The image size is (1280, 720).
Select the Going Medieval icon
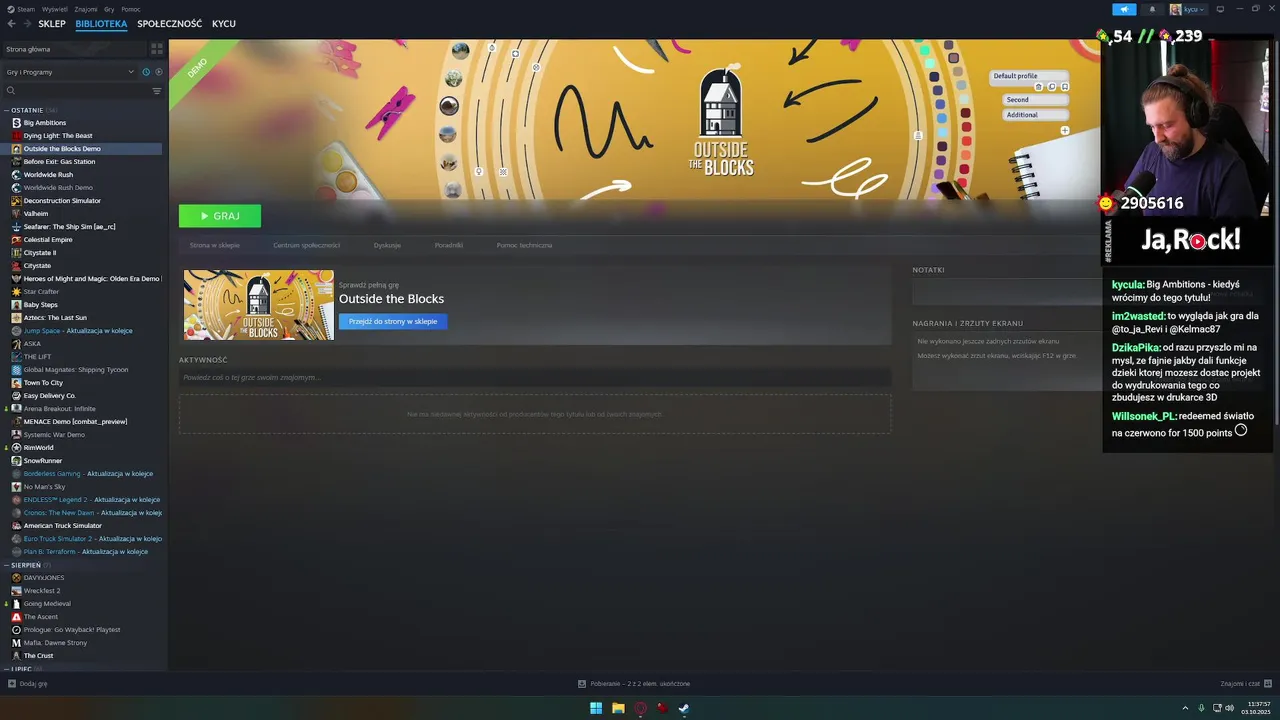(16, 604)
